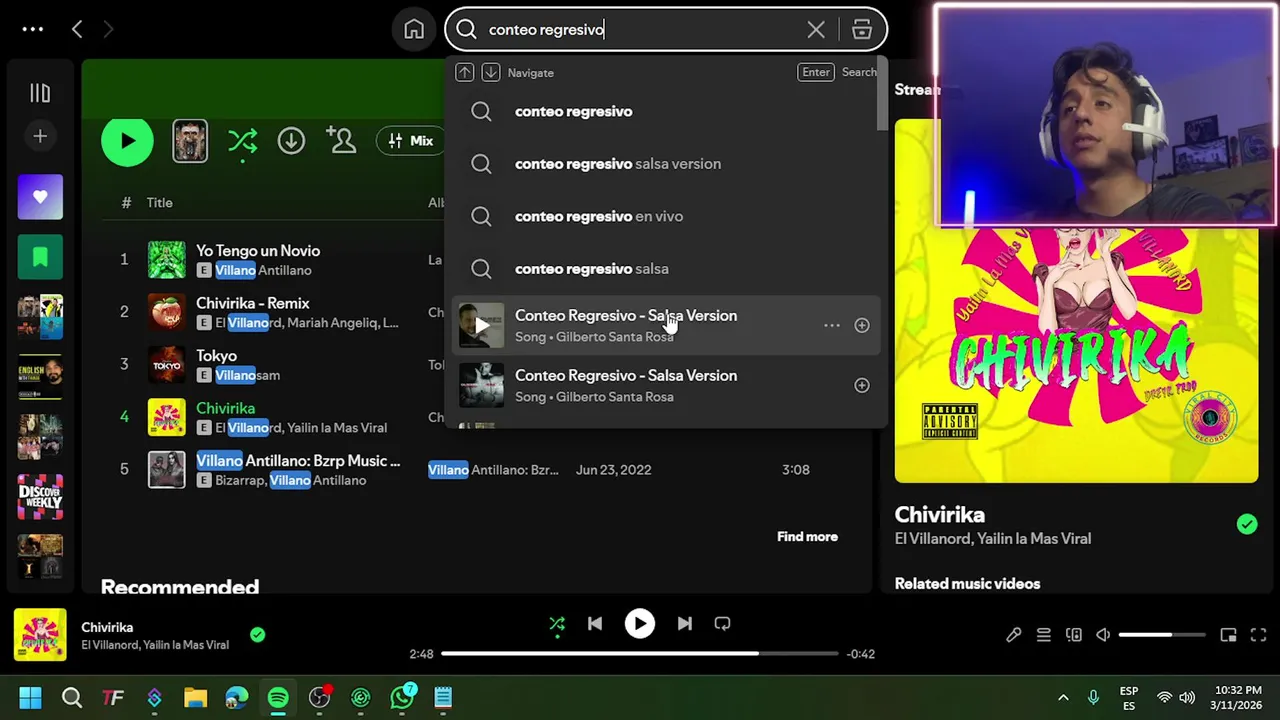Open the connect-to-device icon
Image resolution: width=1280 pixels, height=720 pixels.
tap(1073, 635)
